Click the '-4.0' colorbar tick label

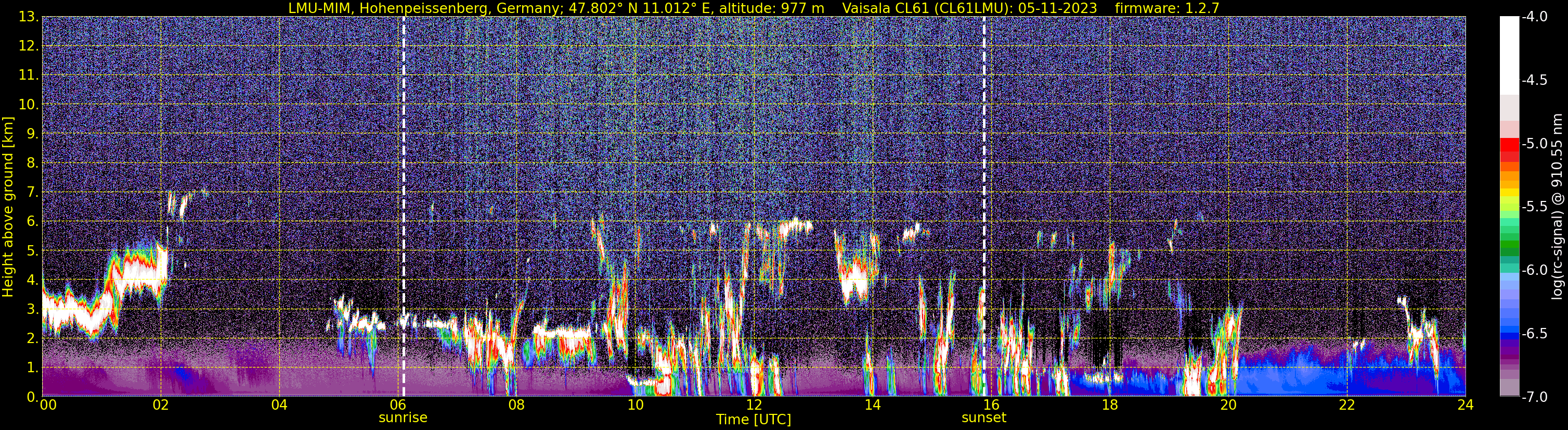pyautogui.click(x=1535, y=17)
